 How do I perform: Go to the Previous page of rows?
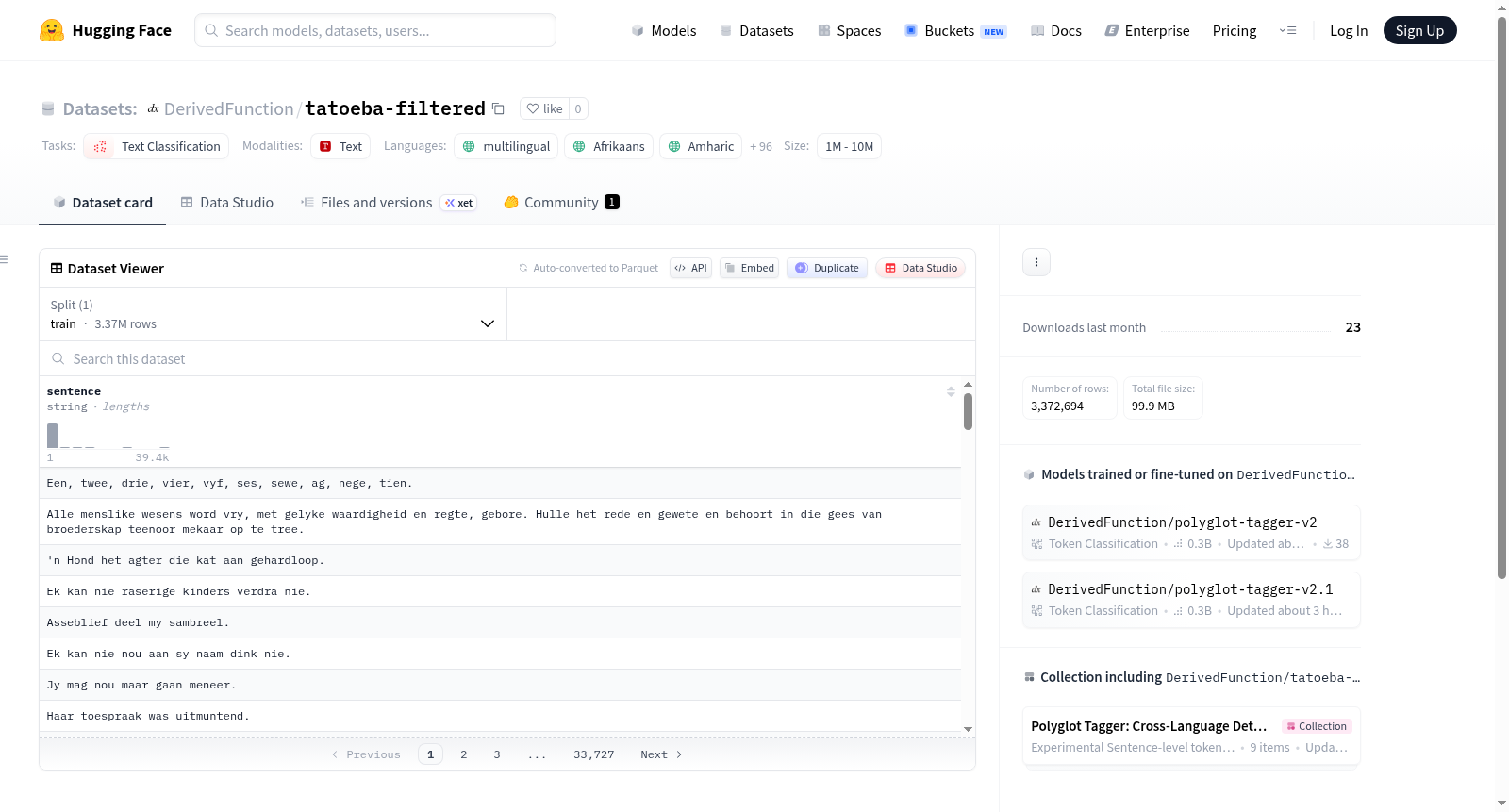tap(366, 754)
